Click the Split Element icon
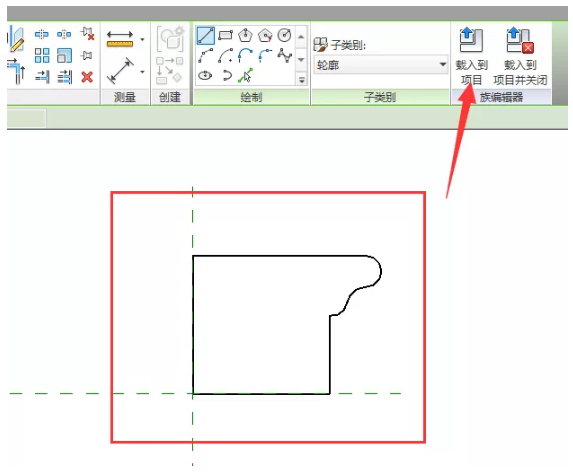This screenshot has width=573, height=474. coord(42,34)
